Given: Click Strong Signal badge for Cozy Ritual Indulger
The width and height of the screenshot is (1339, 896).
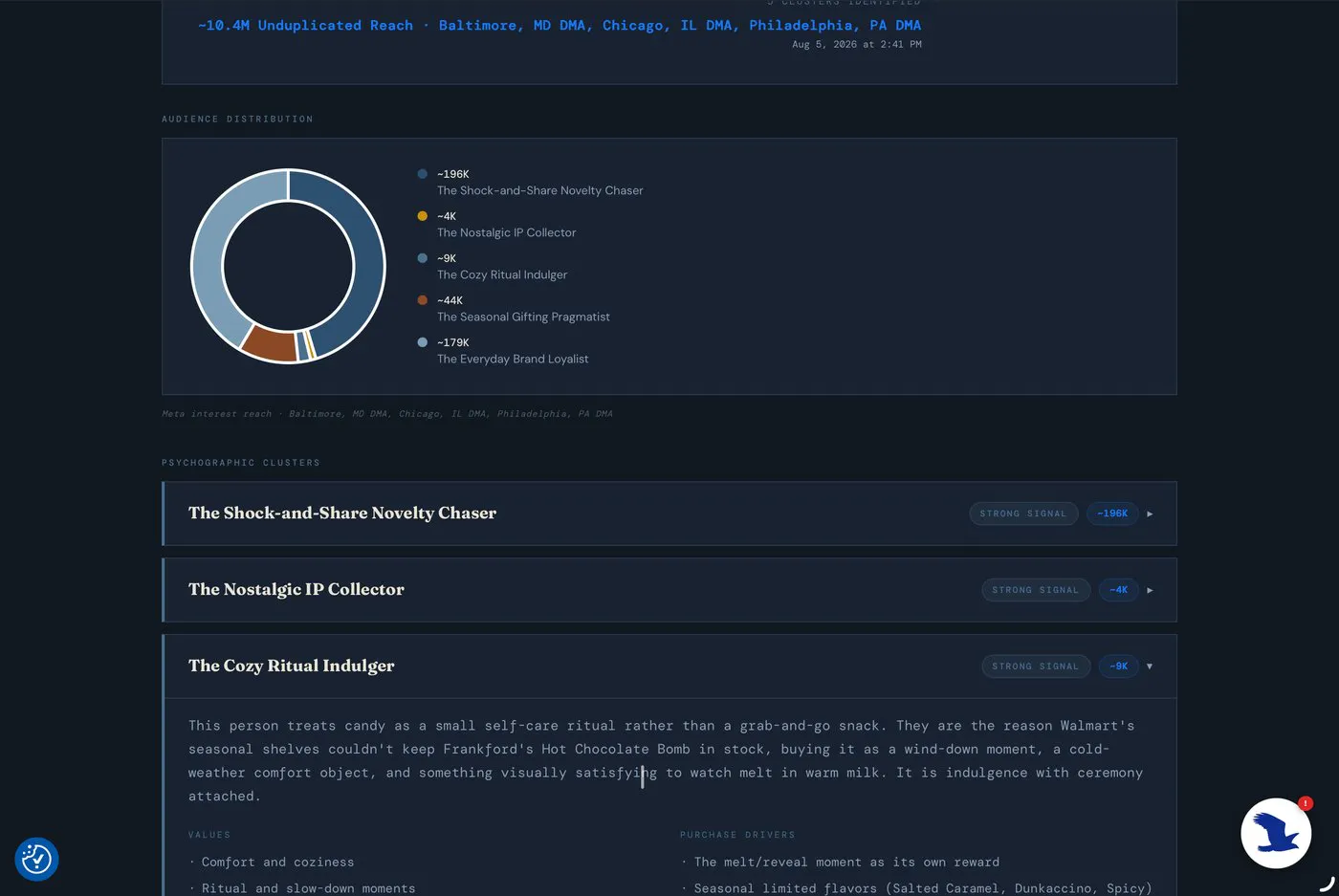Looking at the screenshot, I should click(x=1036, y=667).
